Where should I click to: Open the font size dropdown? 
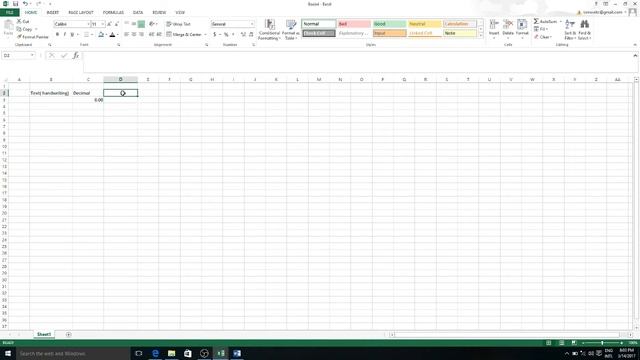102,24
